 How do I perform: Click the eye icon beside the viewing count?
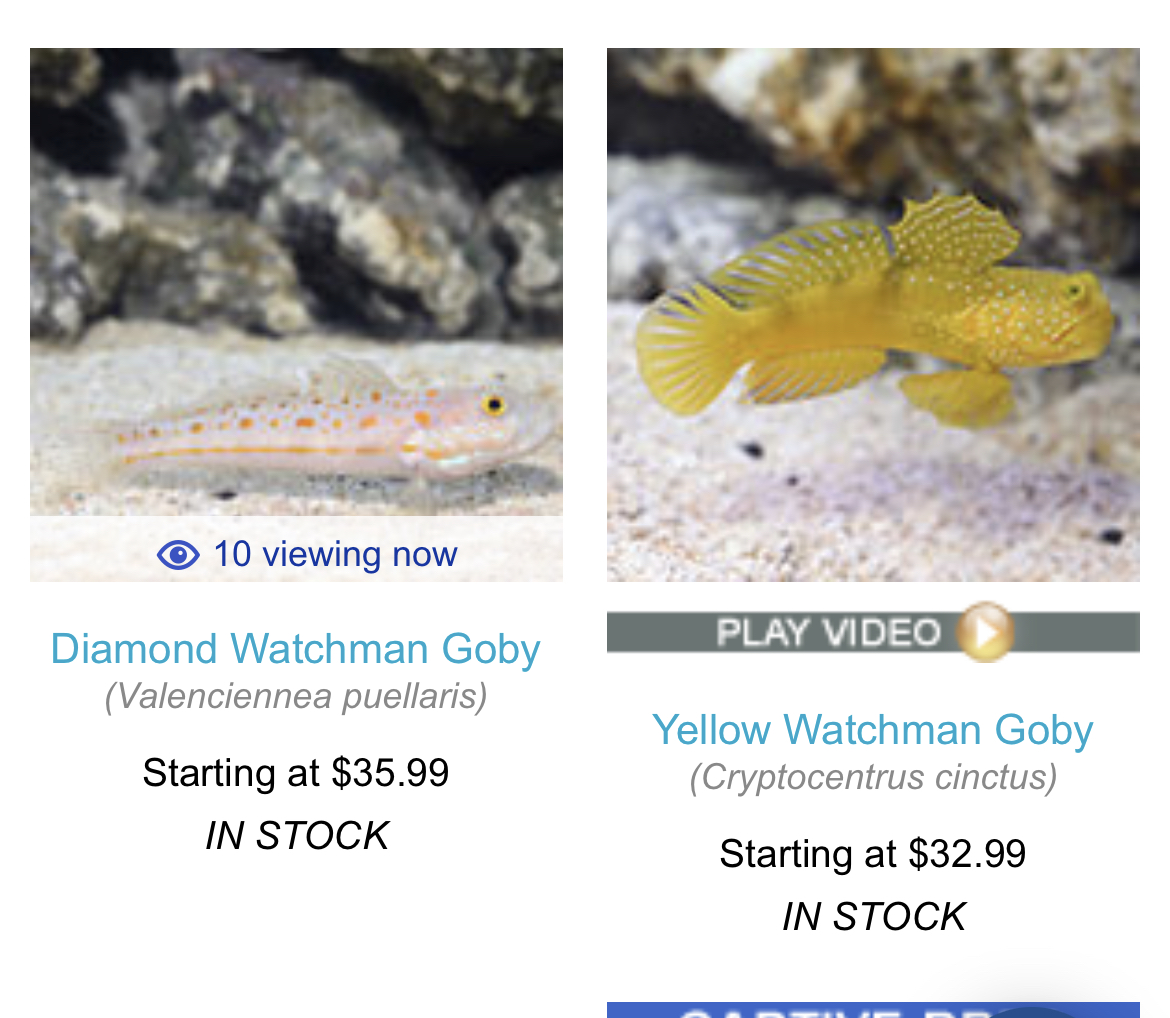[178, 554]
